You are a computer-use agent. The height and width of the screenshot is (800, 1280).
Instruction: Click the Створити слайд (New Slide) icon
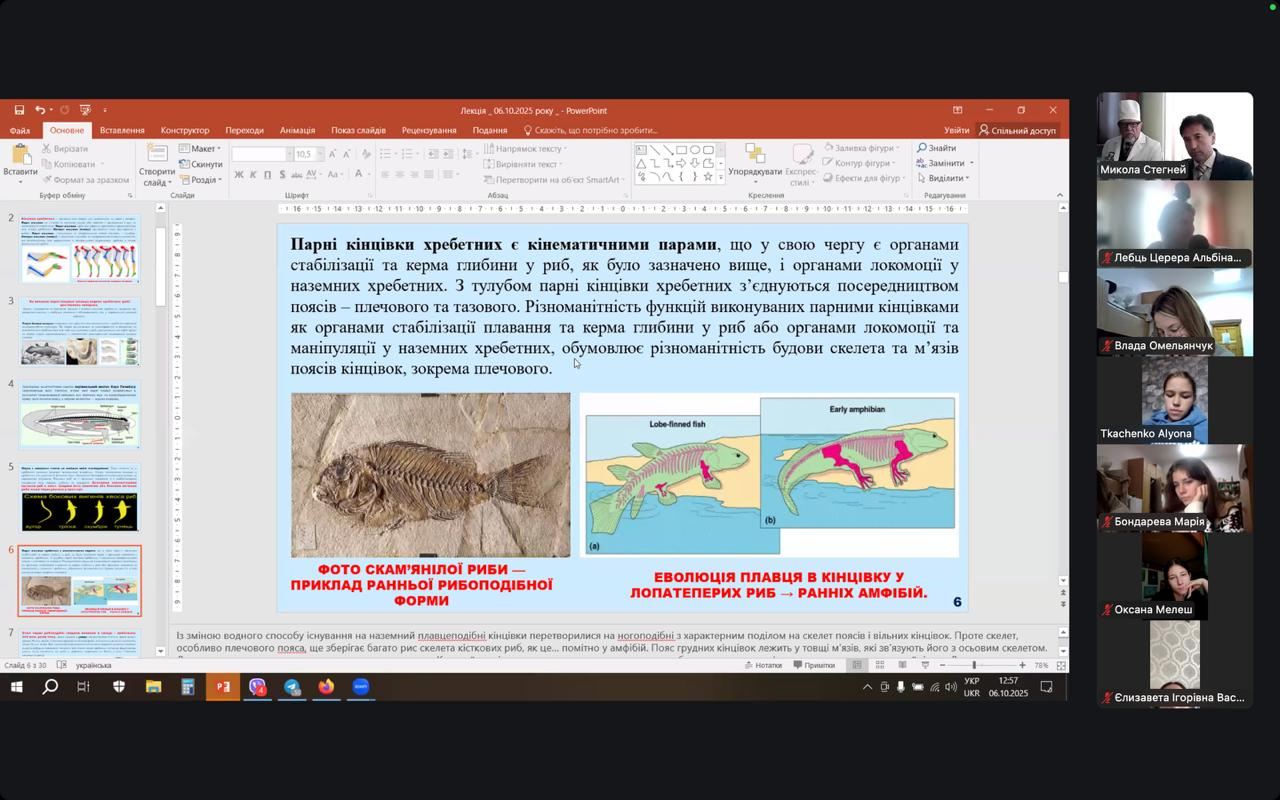157,154
